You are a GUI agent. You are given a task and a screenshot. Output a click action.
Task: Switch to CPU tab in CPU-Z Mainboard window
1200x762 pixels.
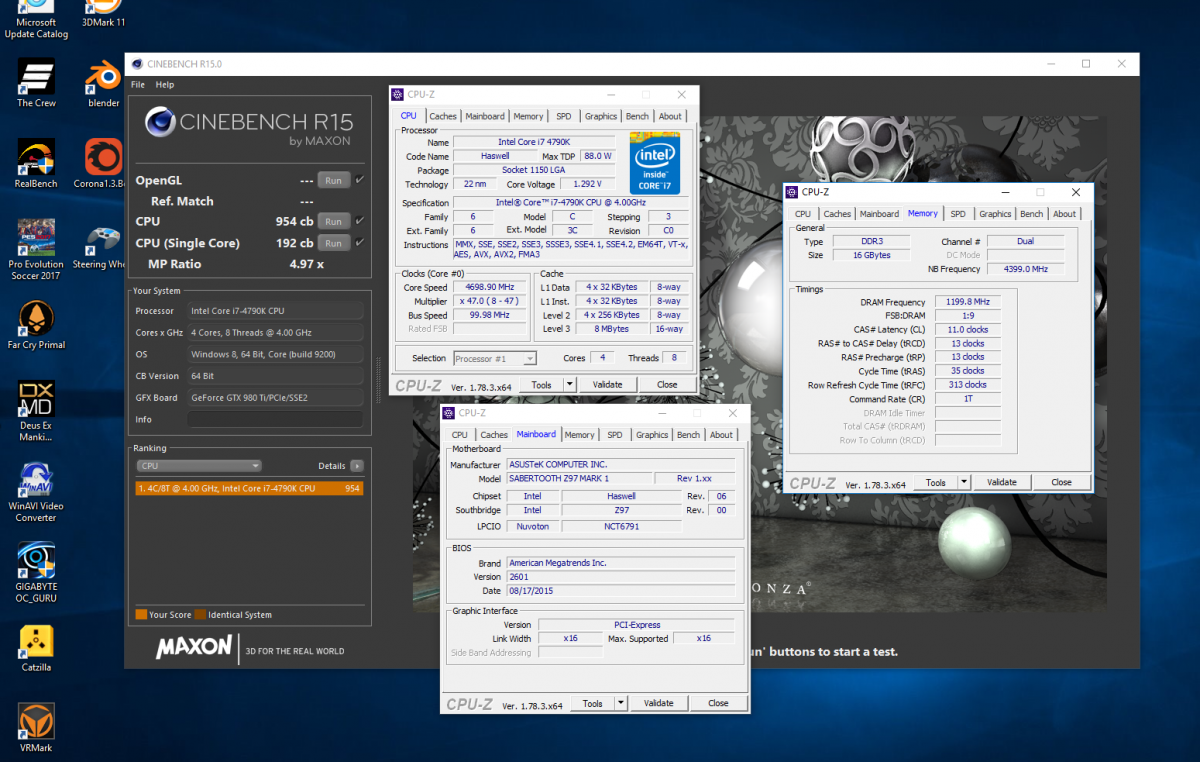tap(459, 435)
